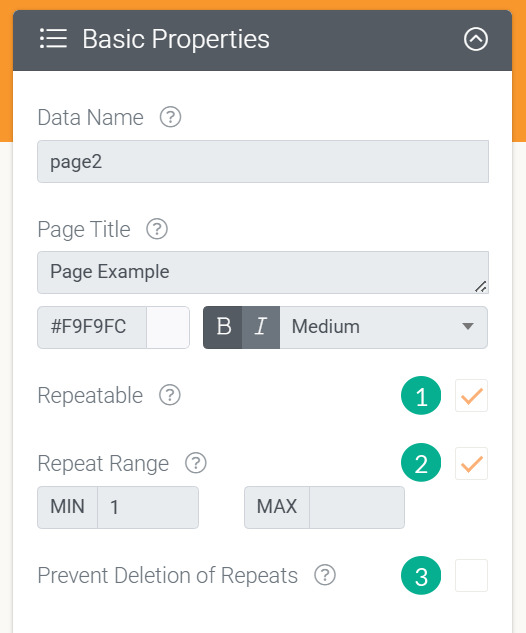Show help for Repeat Range

click(196, 463)
